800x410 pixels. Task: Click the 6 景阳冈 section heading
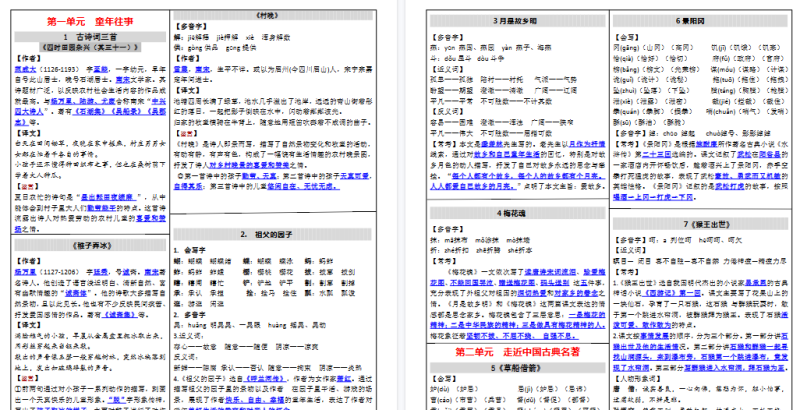[701, 21]
